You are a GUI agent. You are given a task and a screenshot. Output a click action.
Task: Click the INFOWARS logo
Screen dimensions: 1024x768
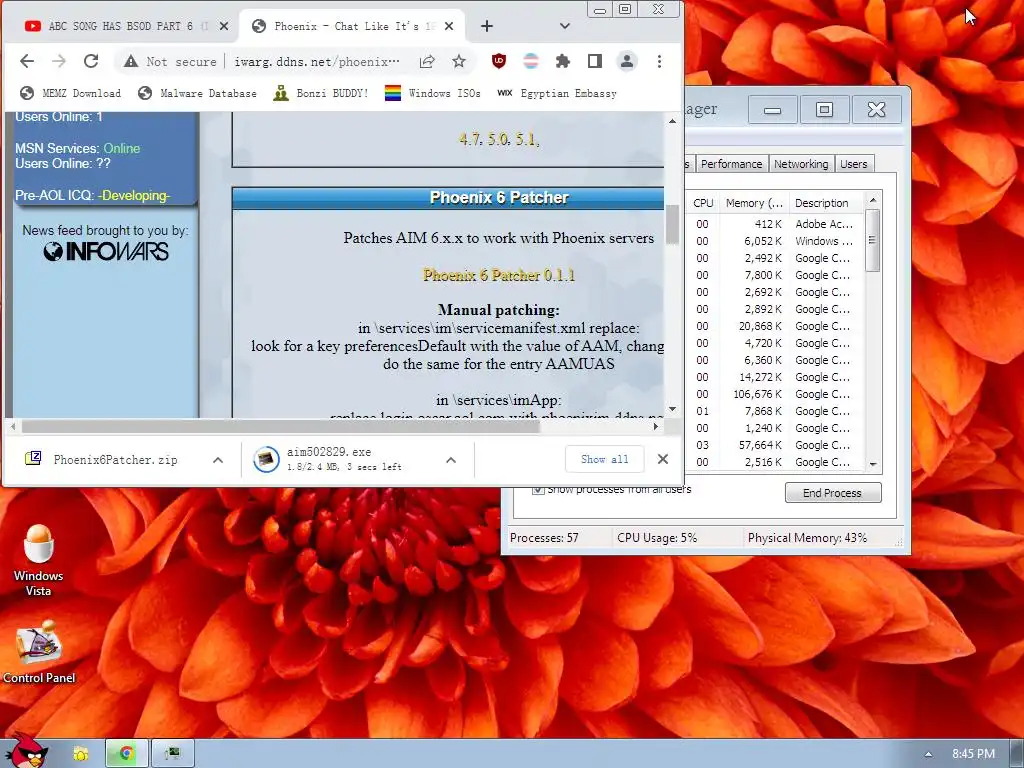pos(106,251)
